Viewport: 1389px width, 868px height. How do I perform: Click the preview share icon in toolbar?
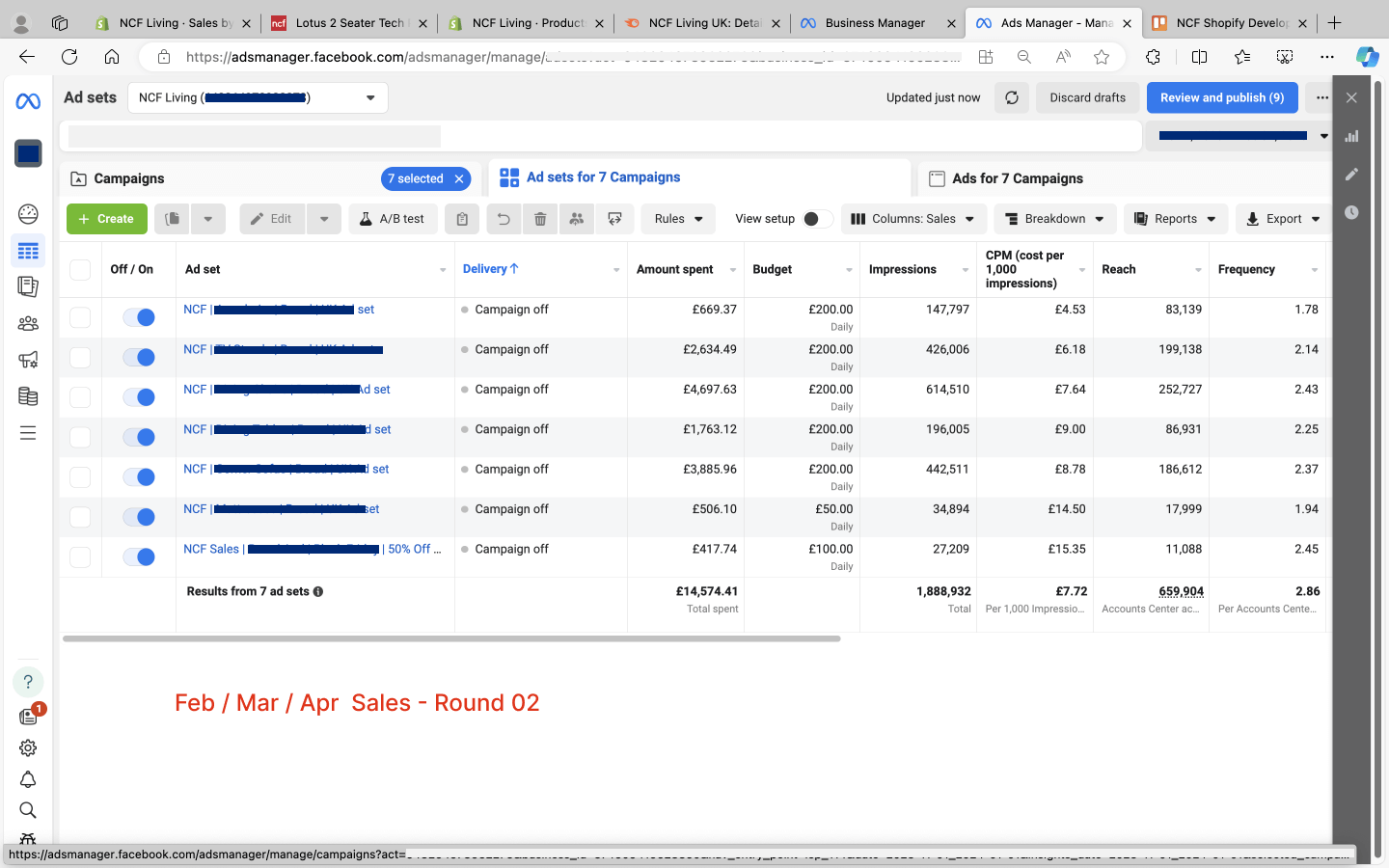click(614, 219)
